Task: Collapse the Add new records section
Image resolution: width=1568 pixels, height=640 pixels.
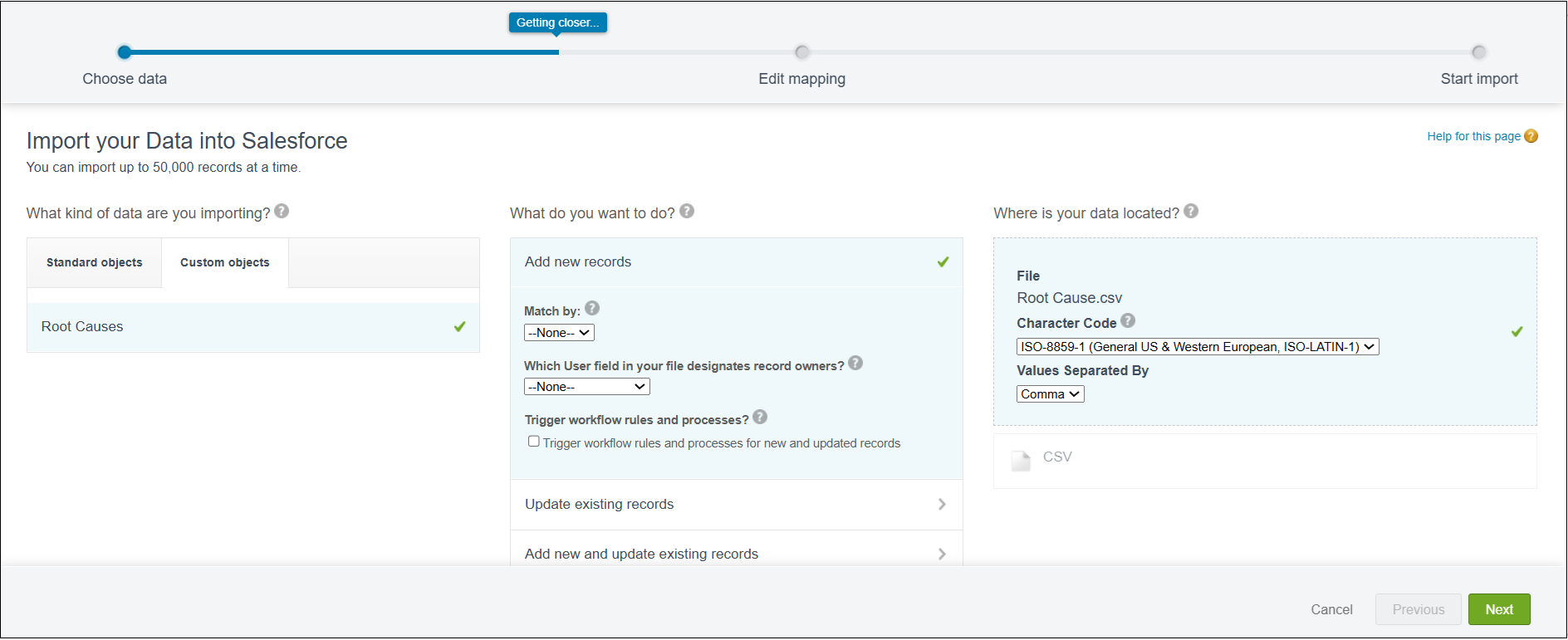Action: coord(737,262)
